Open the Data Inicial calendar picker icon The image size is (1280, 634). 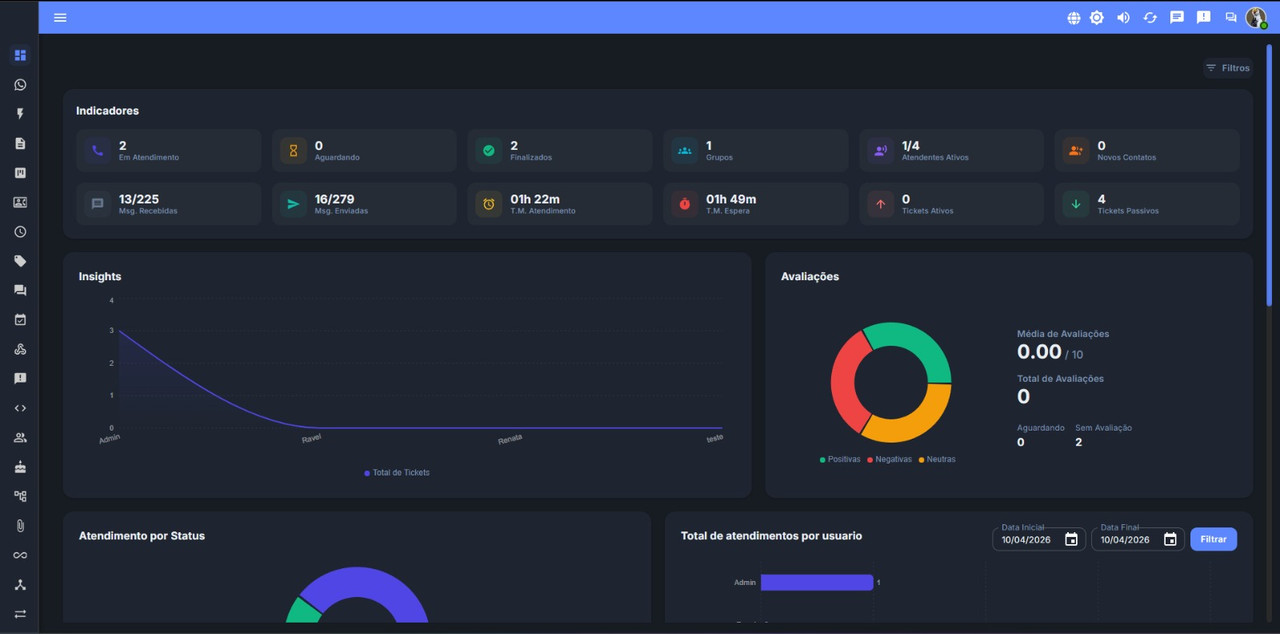pyautogui.click(x=1071, y=539)
